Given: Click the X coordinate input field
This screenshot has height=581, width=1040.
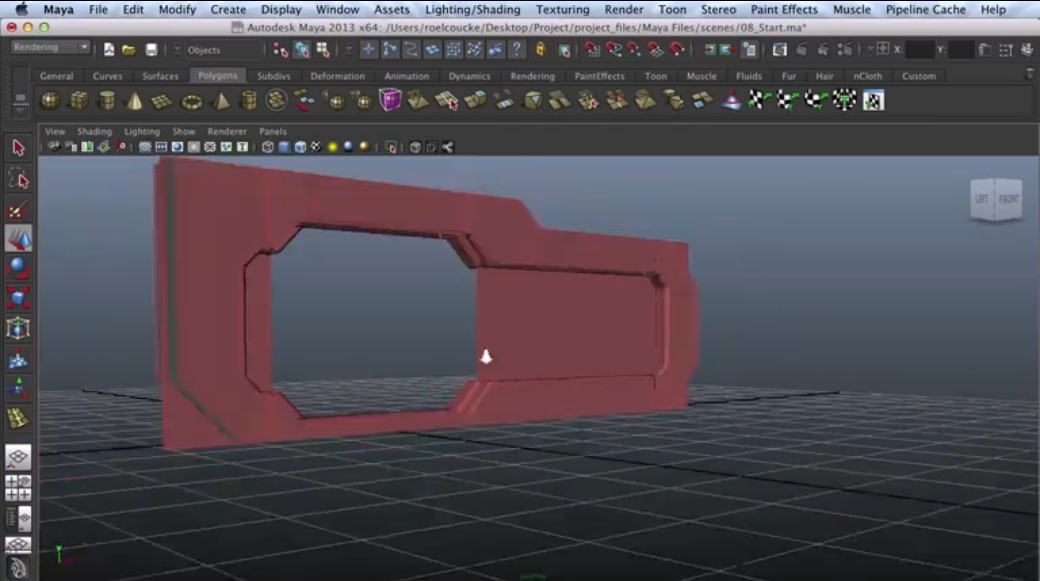Looking at the screenshot, I should pyautogui.click(x=919, y=50).
